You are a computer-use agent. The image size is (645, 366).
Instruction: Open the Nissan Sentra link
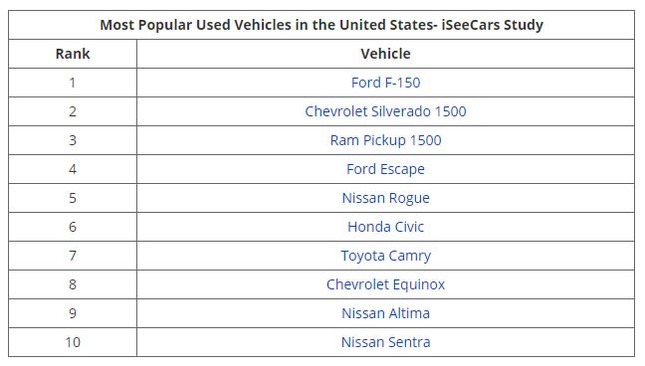click(385, 342)
